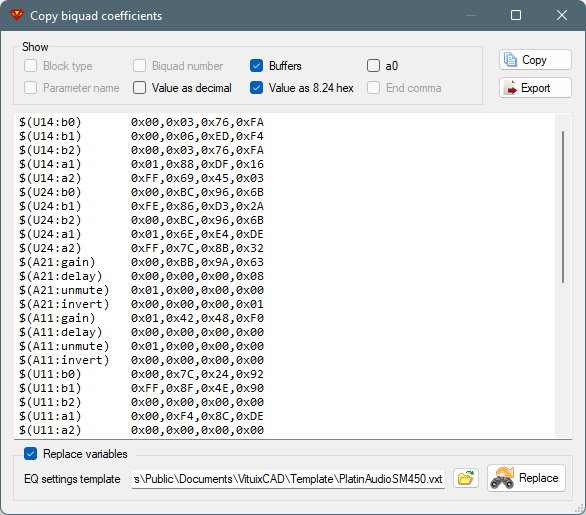
Task: Click the EQ settings template path field
Action: pos(288,479)
